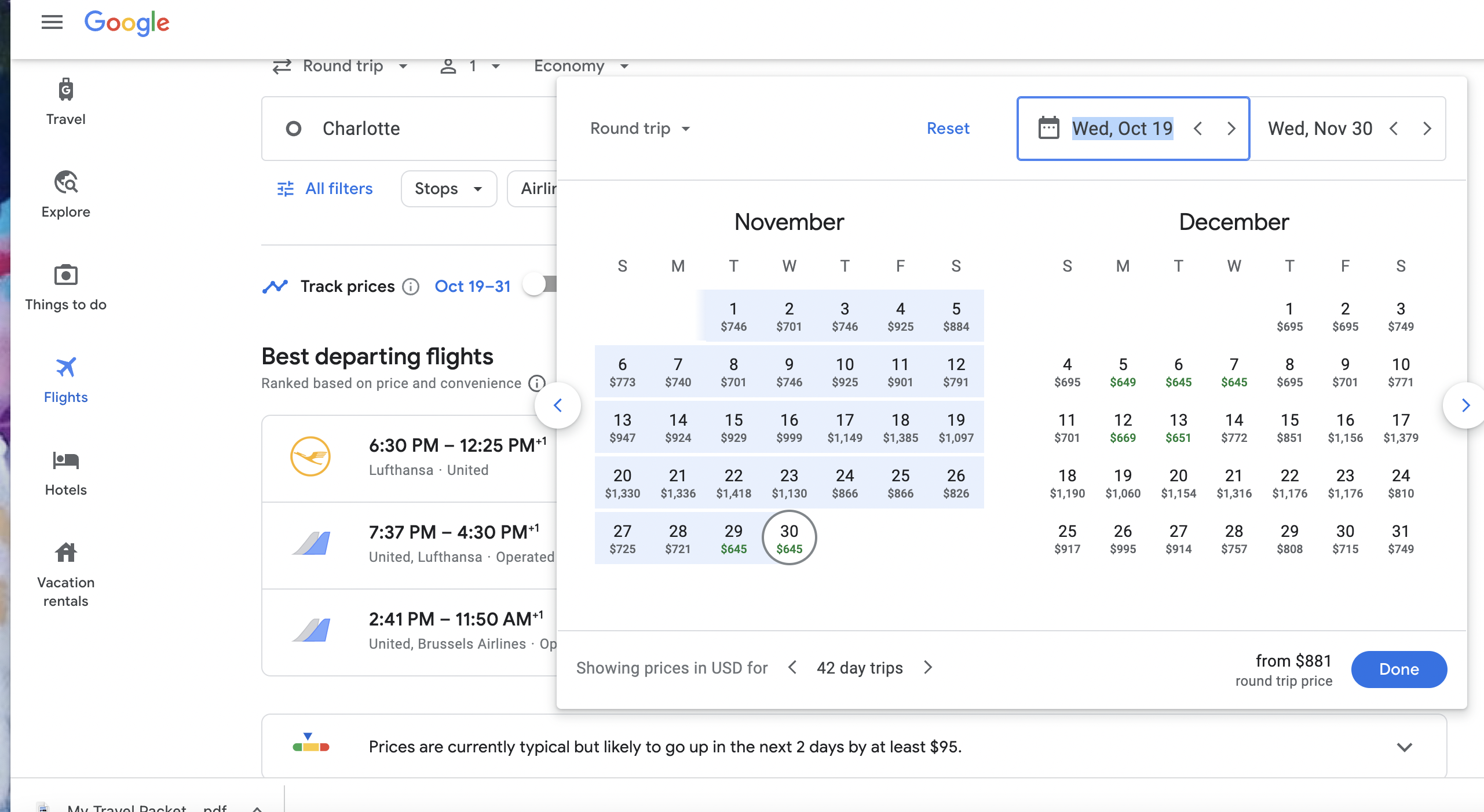The height and width of the screenshot is (812, 1484).
Task: Advance calendar to next months
Action: pos(1465,405)
